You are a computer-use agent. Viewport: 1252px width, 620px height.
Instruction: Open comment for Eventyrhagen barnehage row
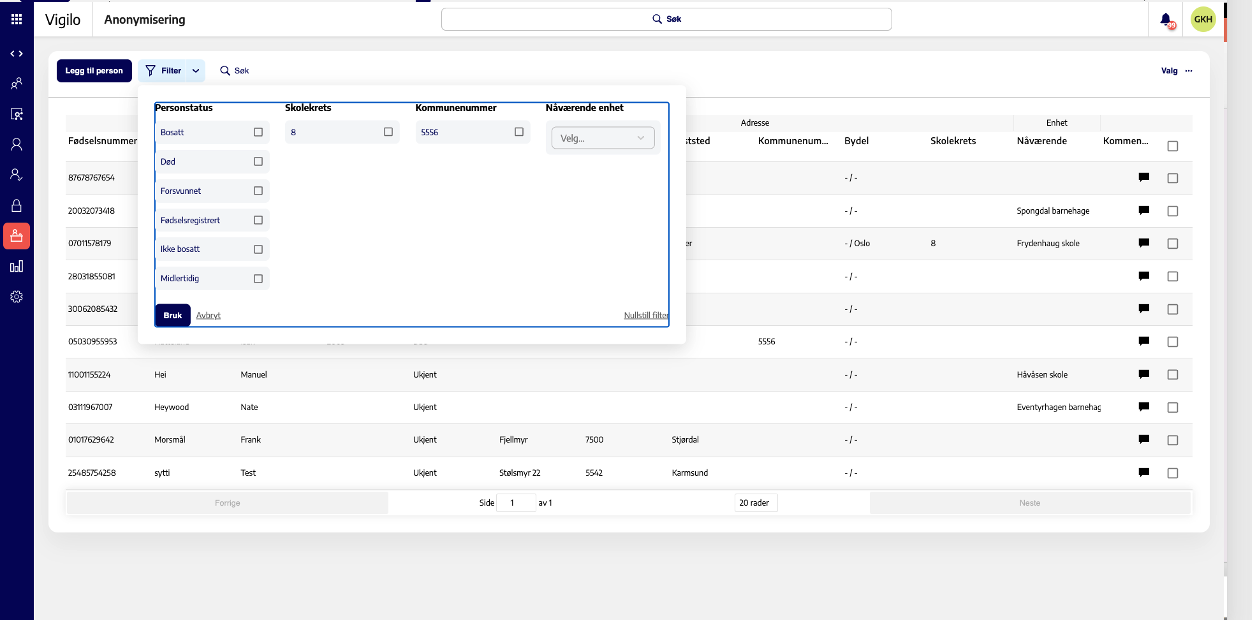click(1143, 407)
